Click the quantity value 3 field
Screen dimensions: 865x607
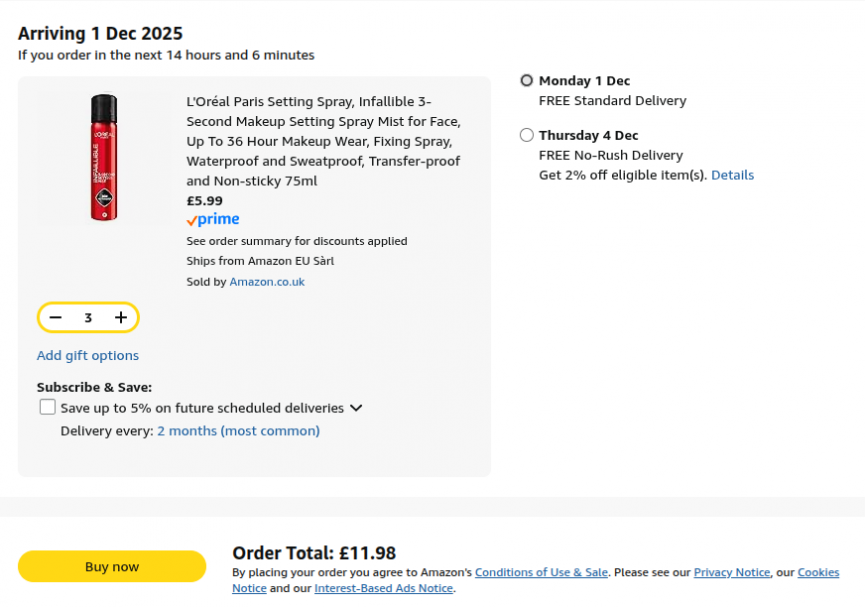[x=88, y=317]
